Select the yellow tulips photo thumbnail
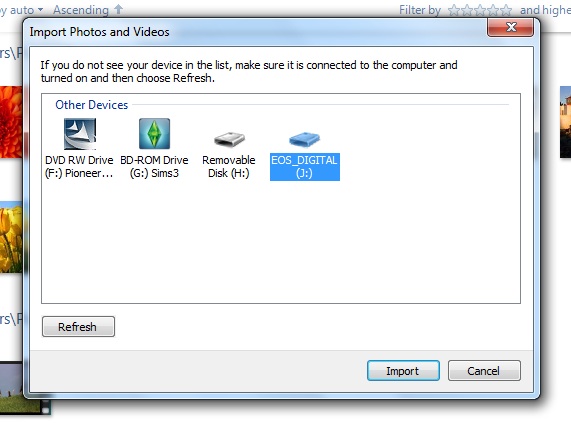 click(11, 237)
